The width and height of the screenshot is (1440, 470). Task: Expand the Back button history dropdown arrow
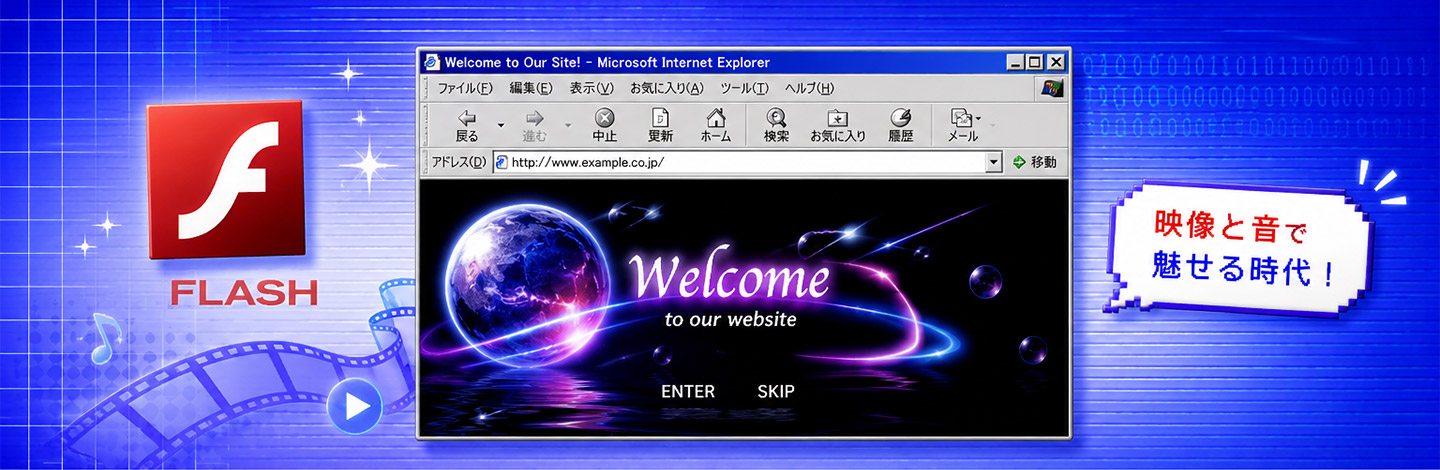point(500,125)
